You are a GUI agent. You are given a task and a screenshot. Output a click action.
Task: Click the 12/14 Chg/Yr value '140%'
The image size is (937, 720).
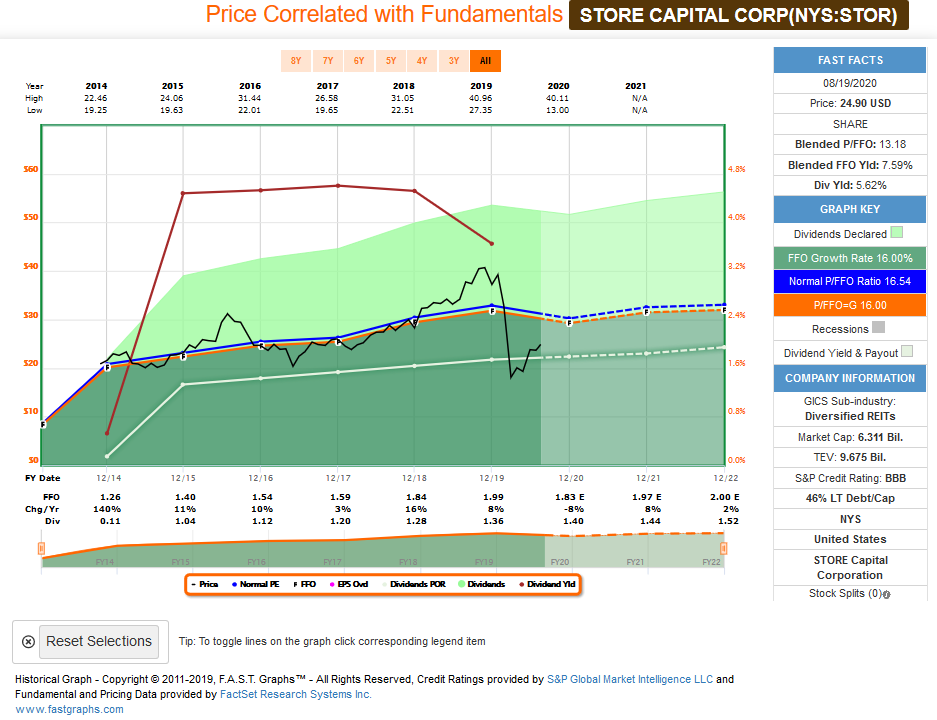pos(107,509)
